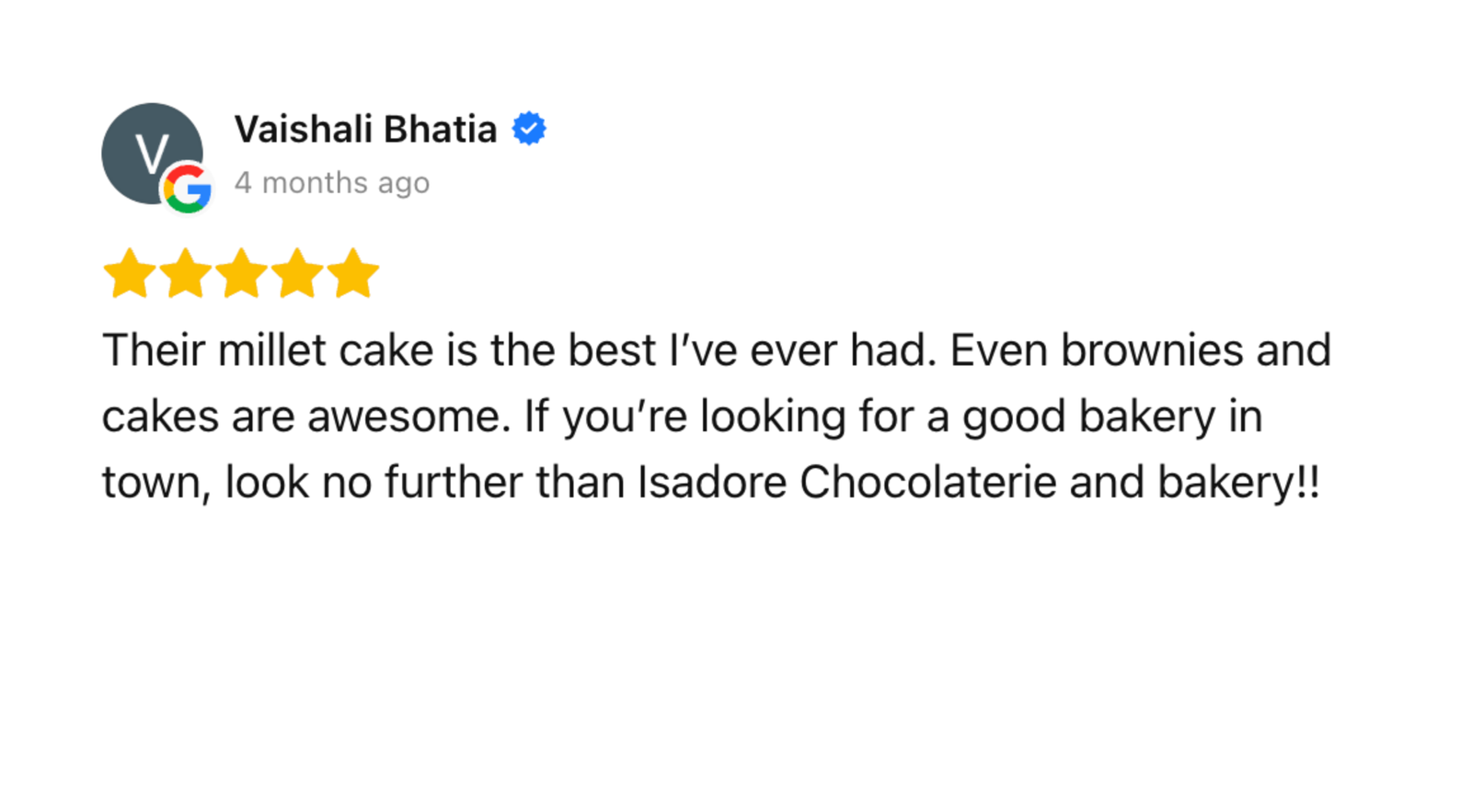Click the '4 months ago' timestamp

[x=332, y=183]
